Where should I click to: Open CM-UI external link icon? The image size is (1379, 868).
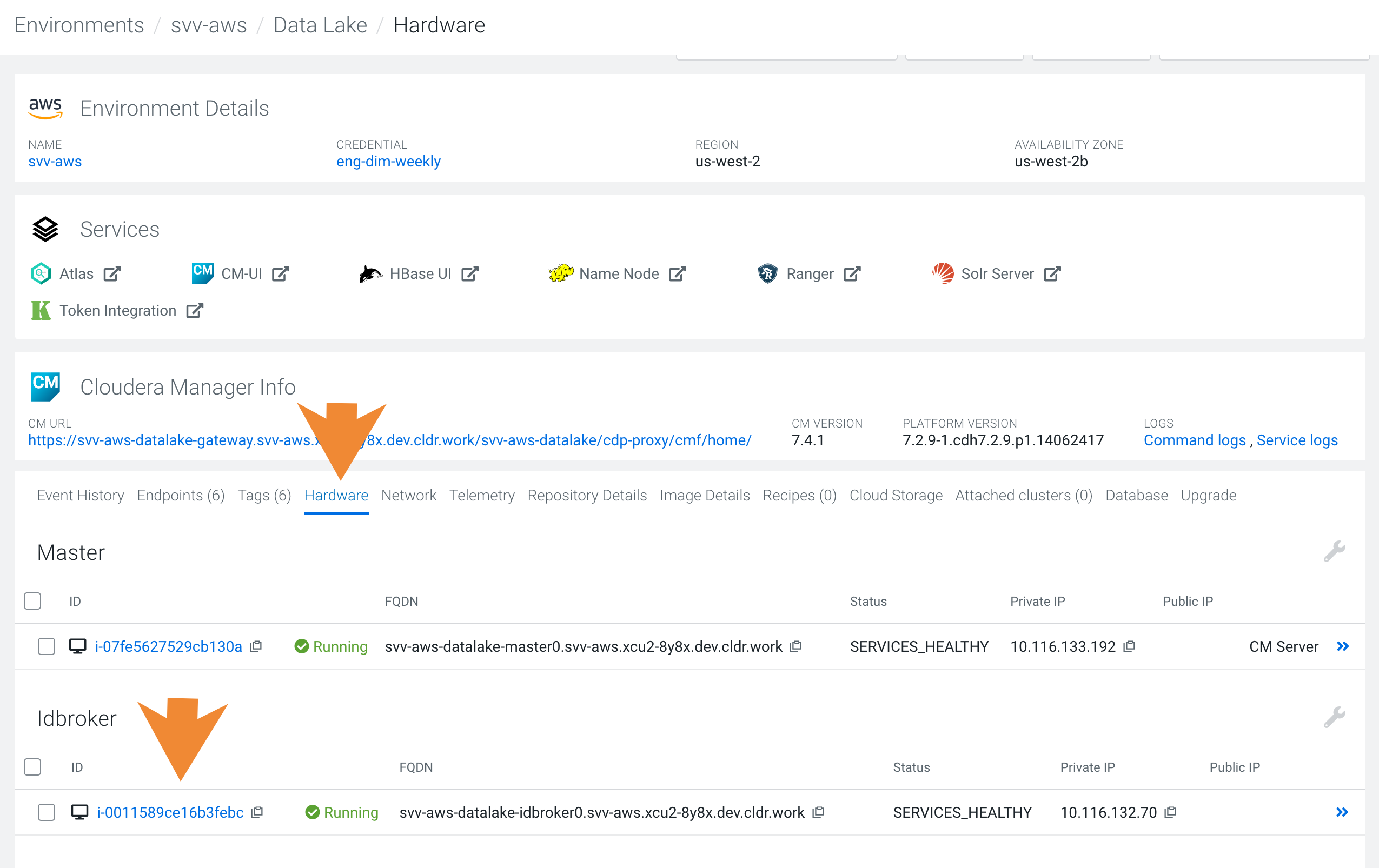point(280,274)
